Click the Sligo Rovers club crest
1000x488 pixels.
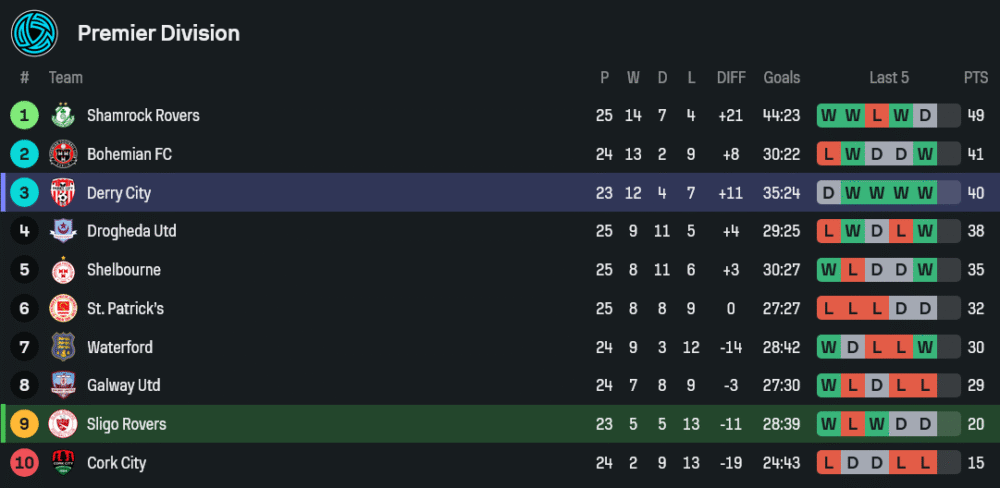point(63,424)
